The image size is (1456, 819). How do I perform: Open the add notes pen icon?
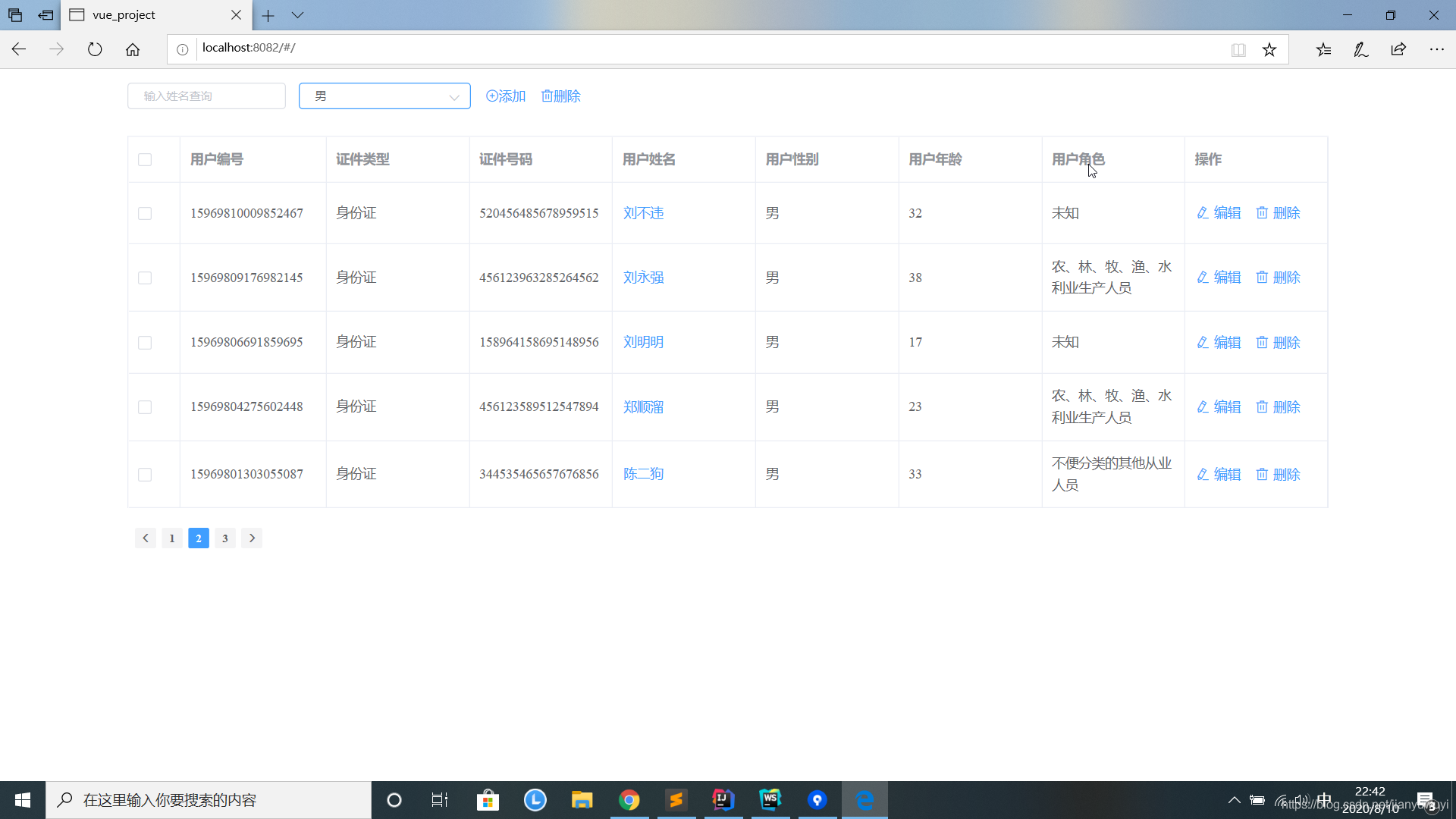[1361, 49]
